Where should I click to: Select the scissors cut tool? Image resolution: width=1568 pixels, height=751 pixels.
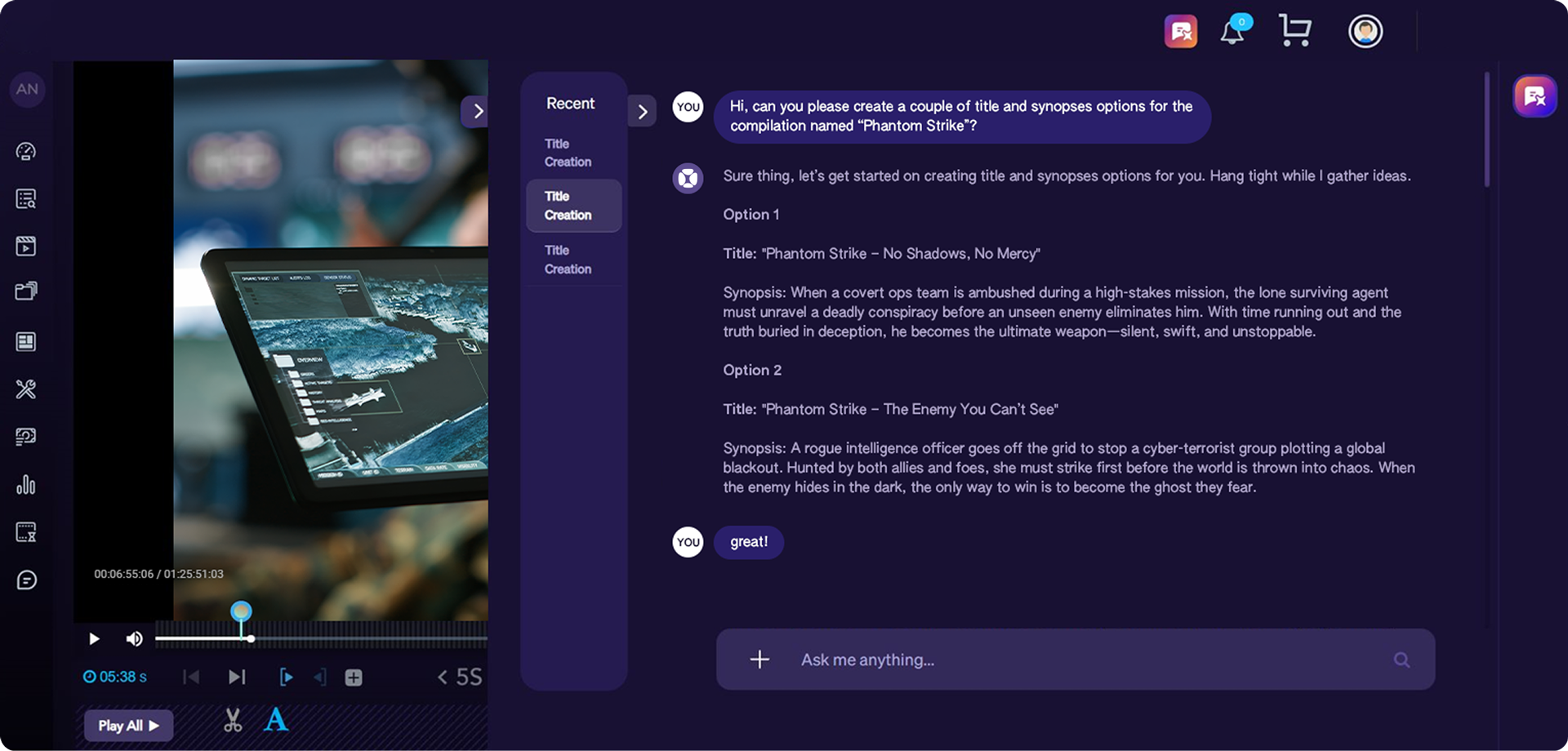tap(233, 720)
